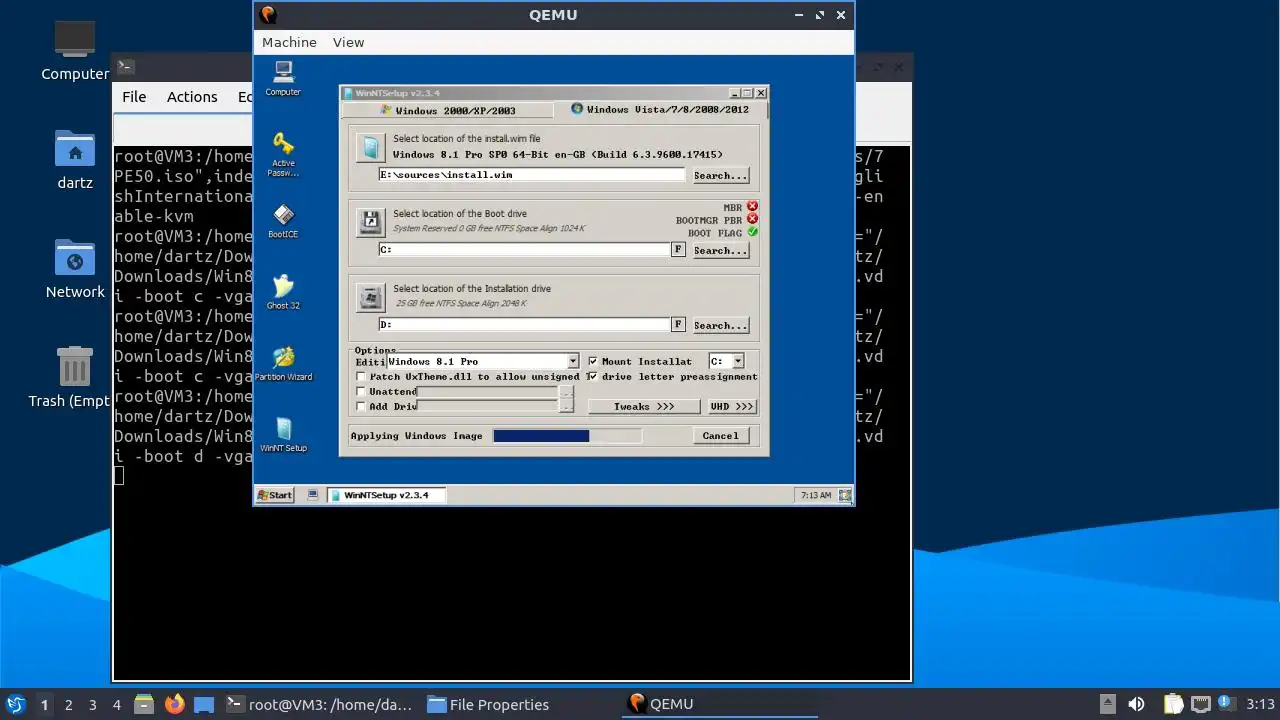Viewport: 1280px width, 720px height.
Task: Expand the Tweaks >>> options
Action: (643, 407)
